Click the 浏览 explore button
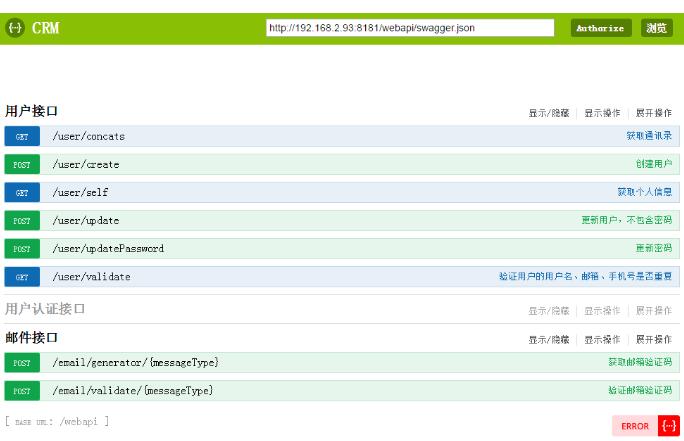The height and width of the screenshot is (441, 684). [x=657, y=28]
